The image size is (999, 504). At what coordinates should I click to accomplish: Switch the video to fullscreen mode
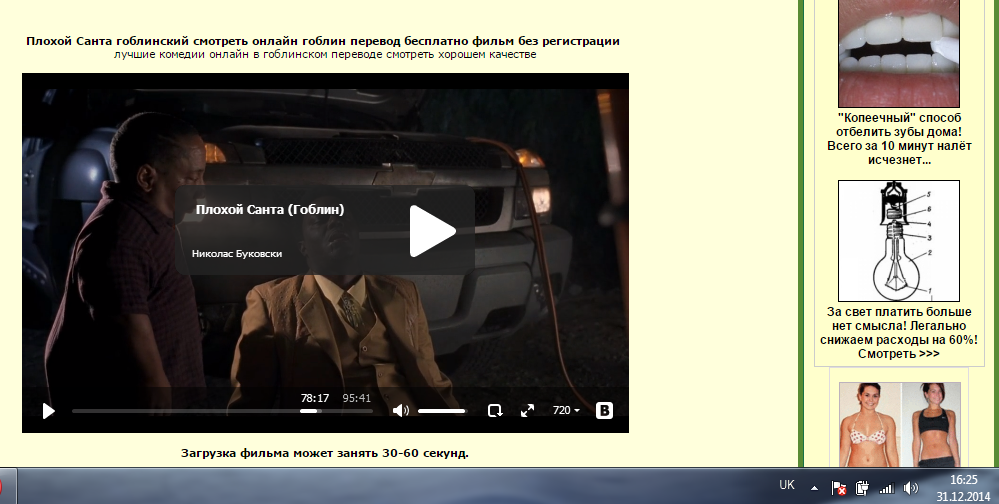coord(528,411)
